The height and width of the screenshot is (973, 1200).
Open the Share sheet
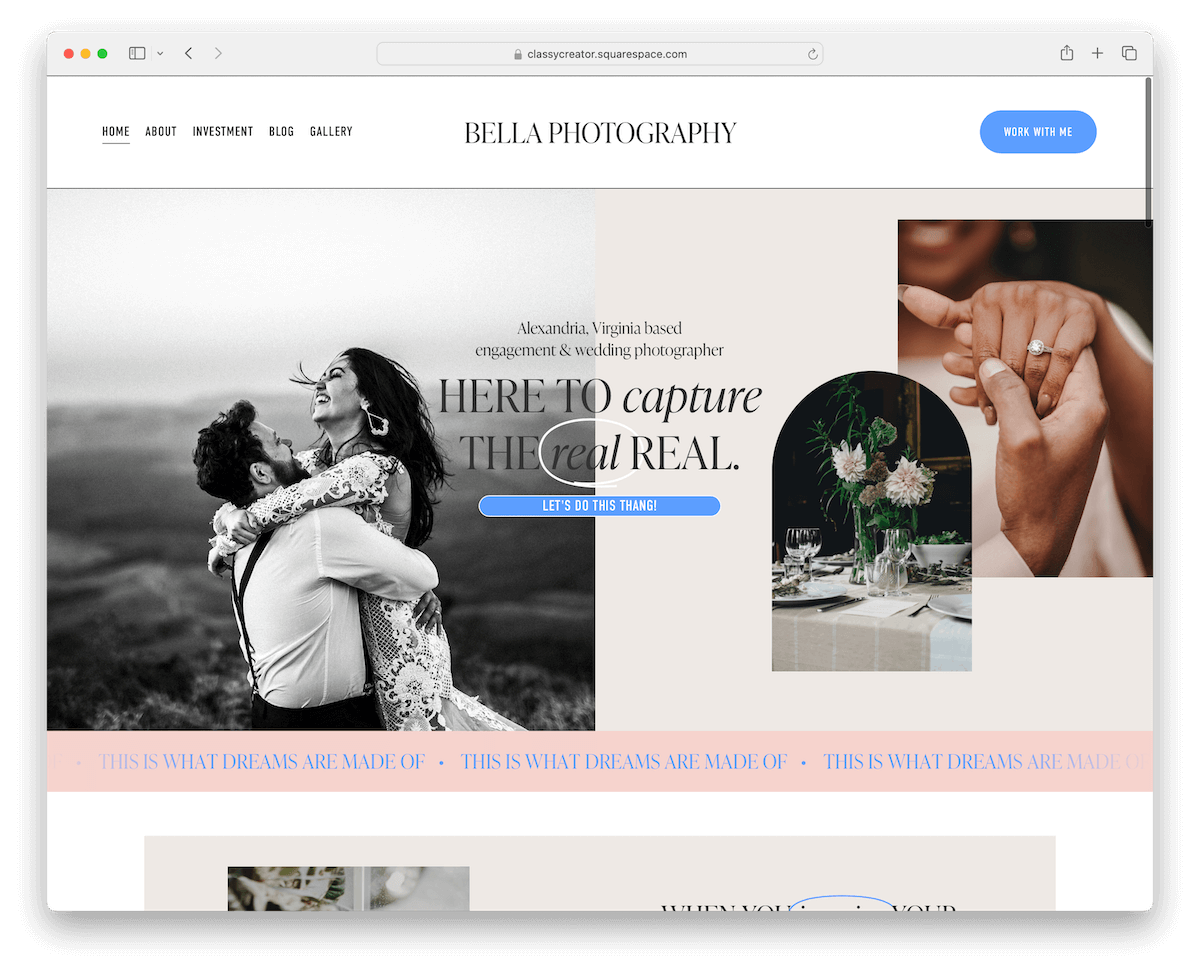(x=1066, y=52)
